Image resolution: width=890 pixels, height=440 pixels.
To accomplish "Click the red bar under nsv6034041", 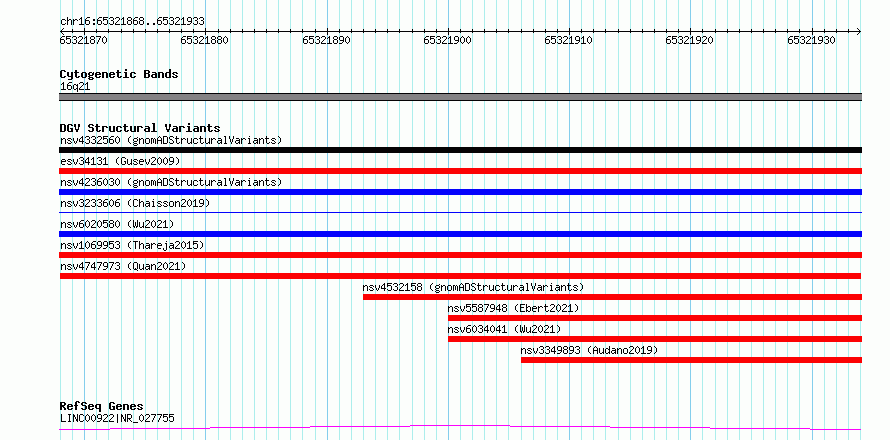I will tap(655, 339).
